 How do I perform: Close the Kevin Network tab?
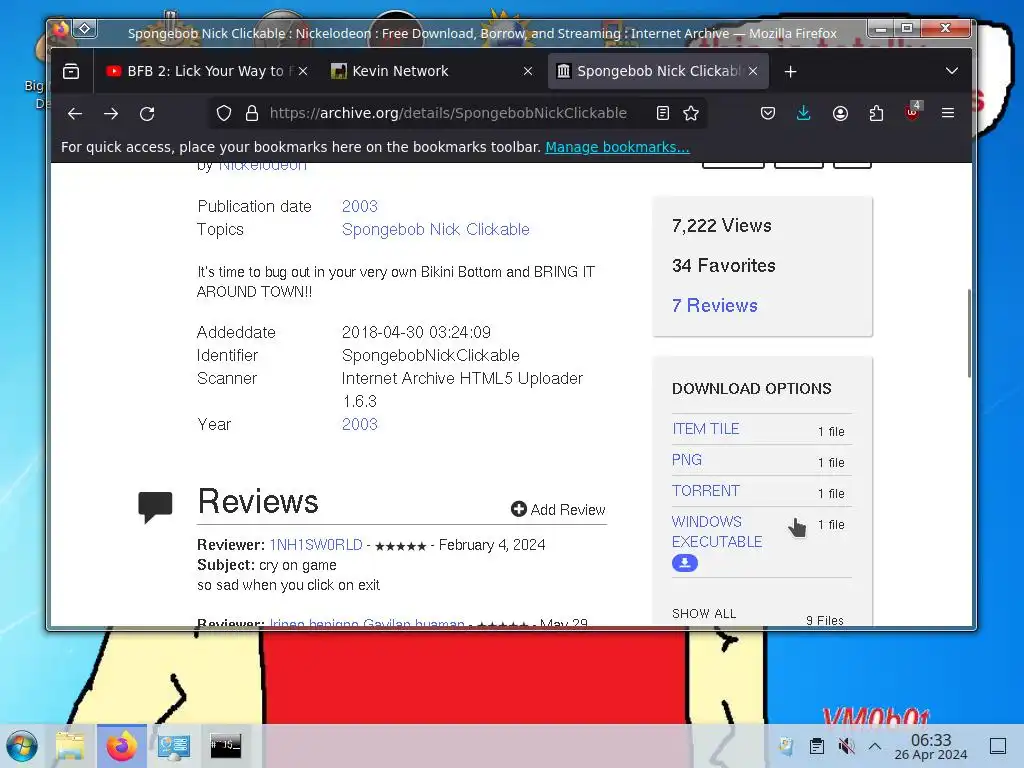[x=528, y=71]
